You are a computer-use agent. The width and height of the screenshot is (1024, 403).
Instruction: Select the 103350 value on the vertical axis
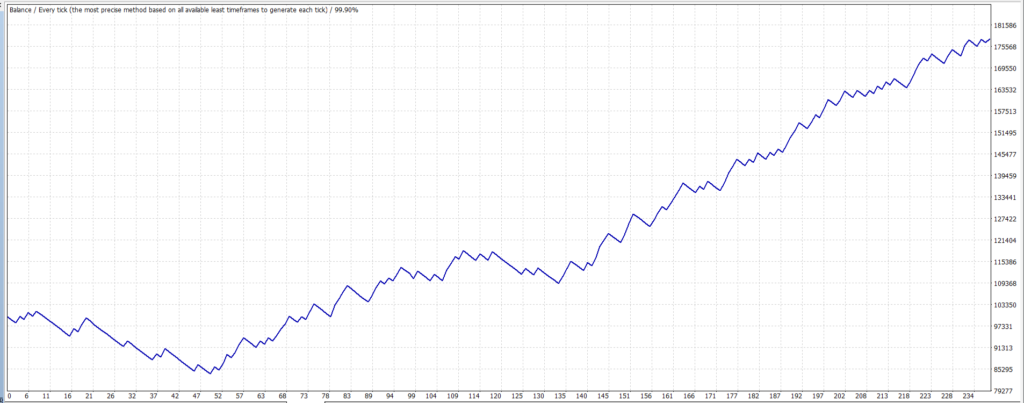pos(1007,305)
